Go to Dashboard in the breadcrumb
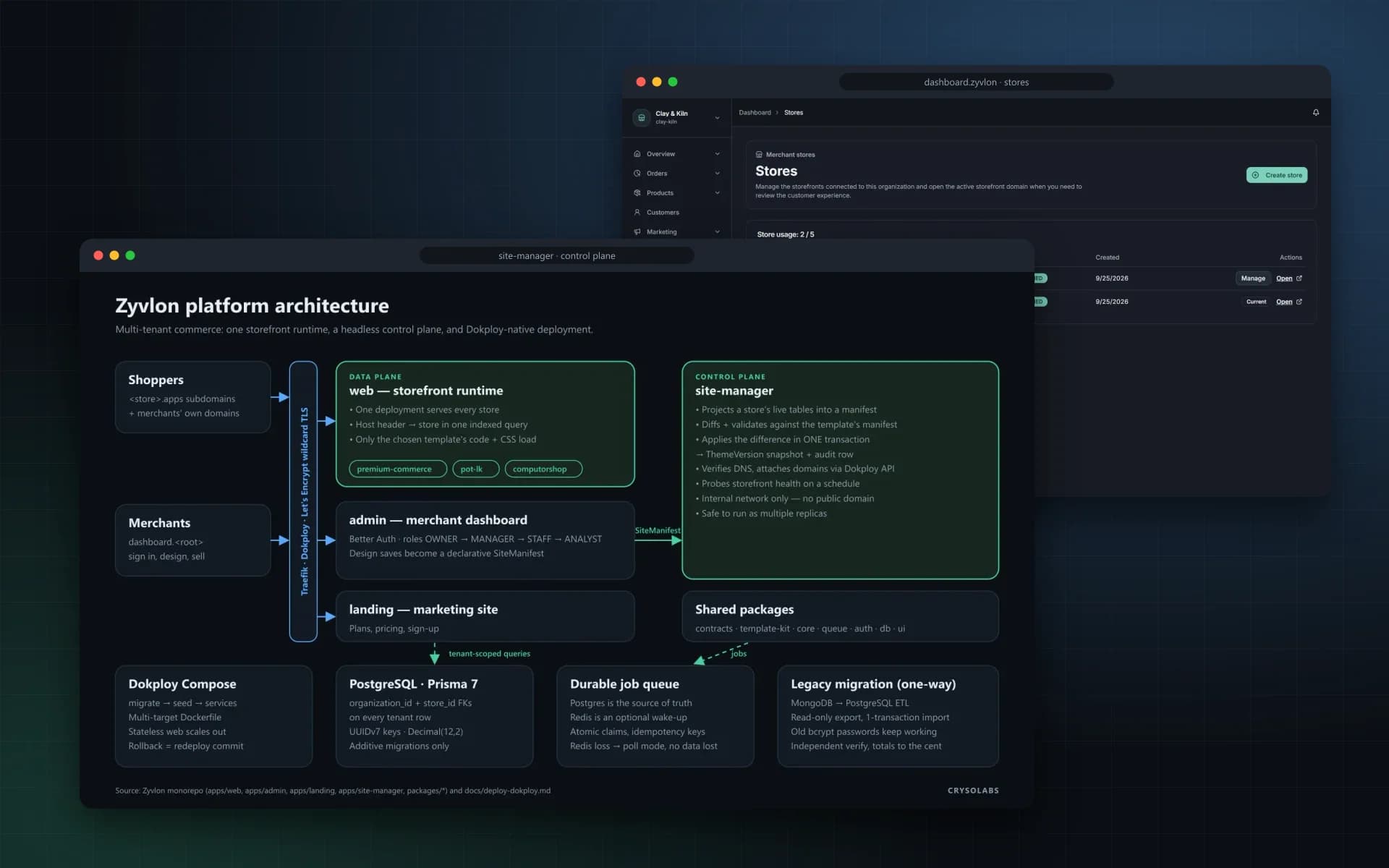The height and width of the screenshot is (868, 1389). [755, 113]
